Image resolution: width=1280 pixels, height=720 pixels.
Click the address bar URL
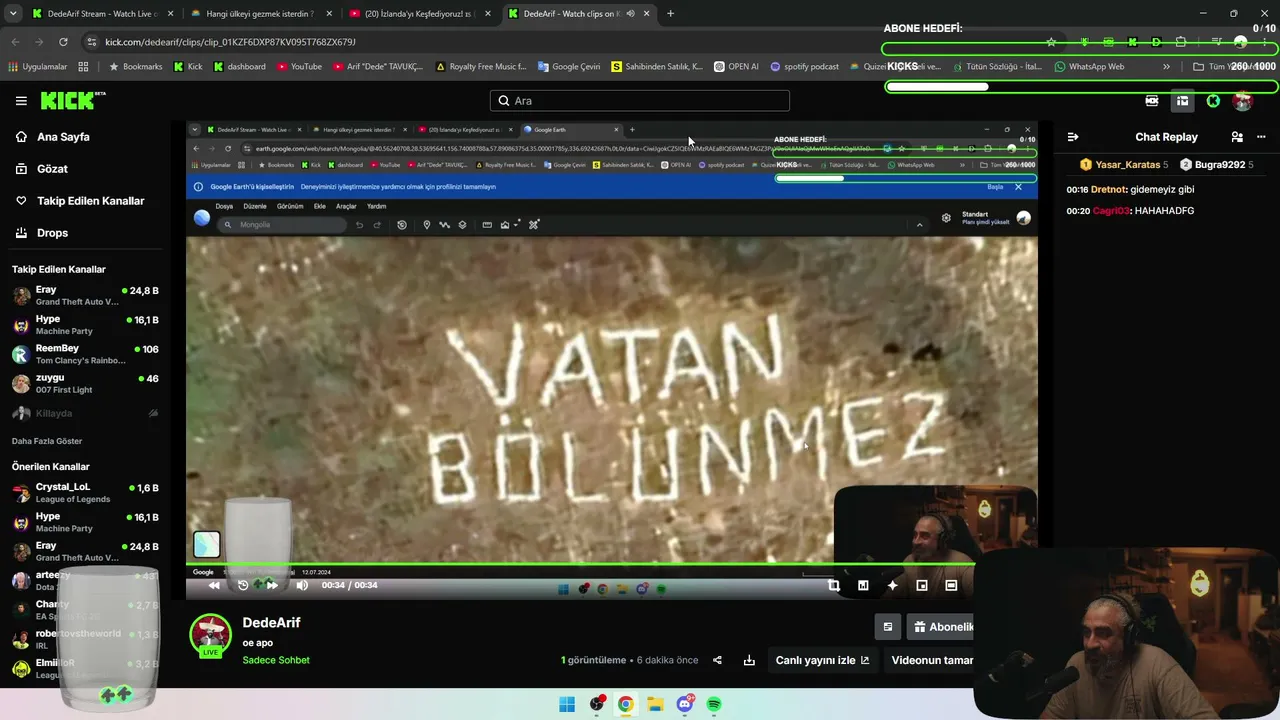[230, 42]
